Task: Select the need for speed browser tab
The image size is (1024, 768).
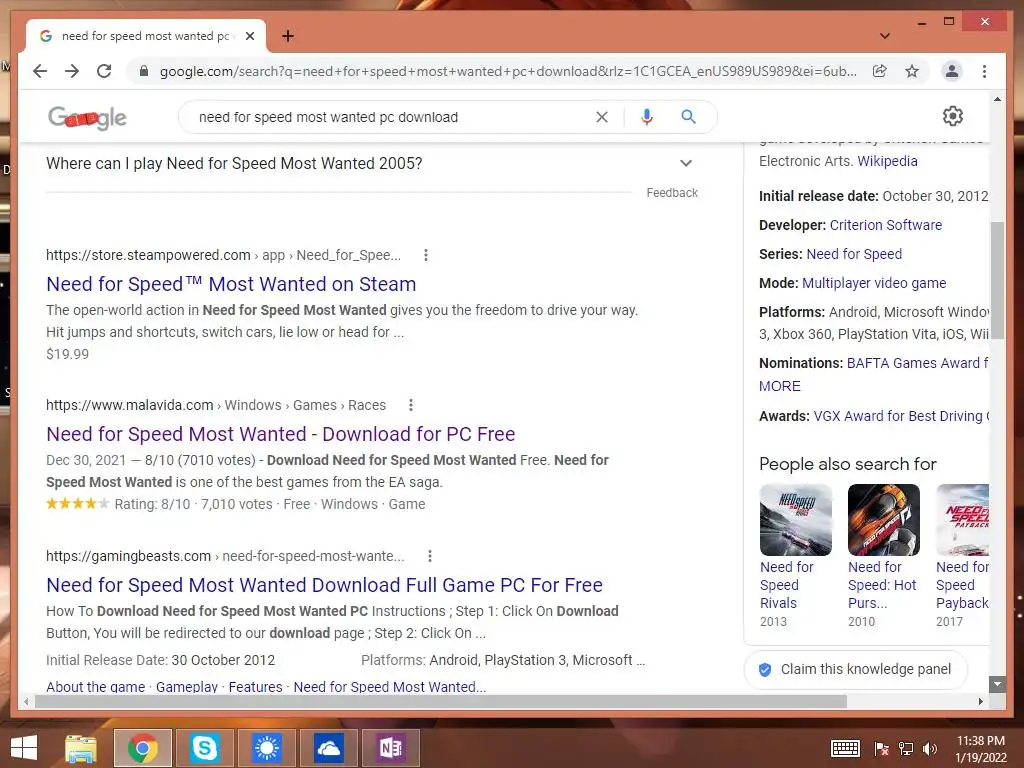Action: (x=145, y=36)
